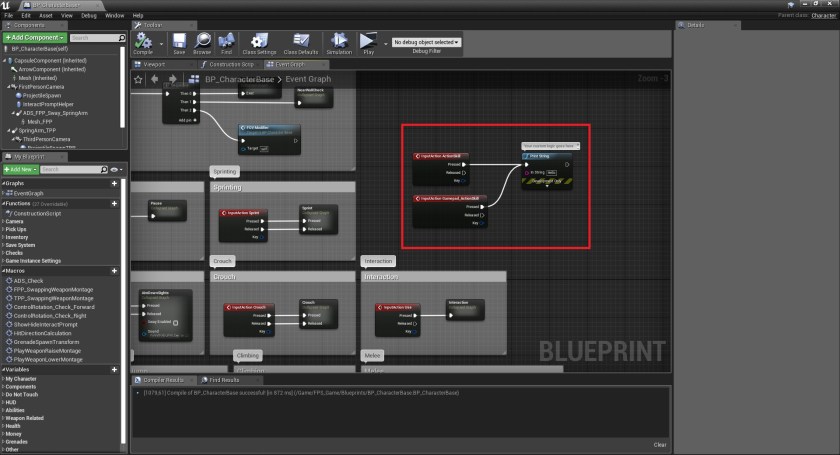The image size is (840, 455).
Task: Click the My Blueprint search magnifier icon
Action: coord(104,169)
